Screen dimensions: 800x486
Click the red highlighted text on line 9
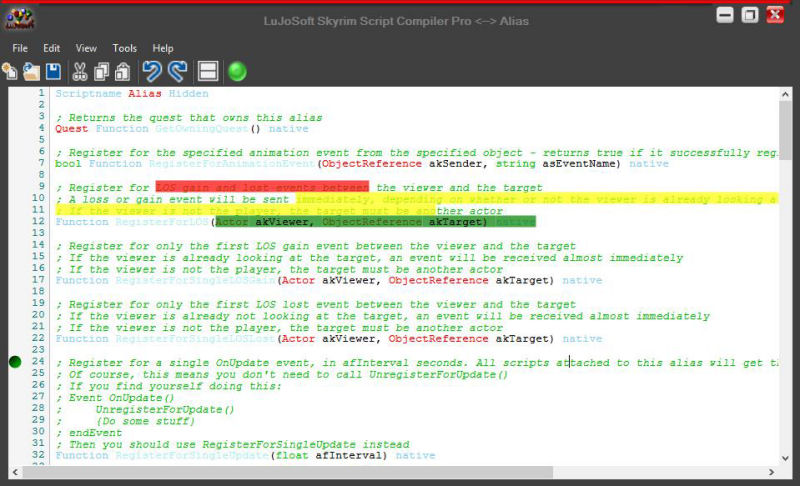262,187
